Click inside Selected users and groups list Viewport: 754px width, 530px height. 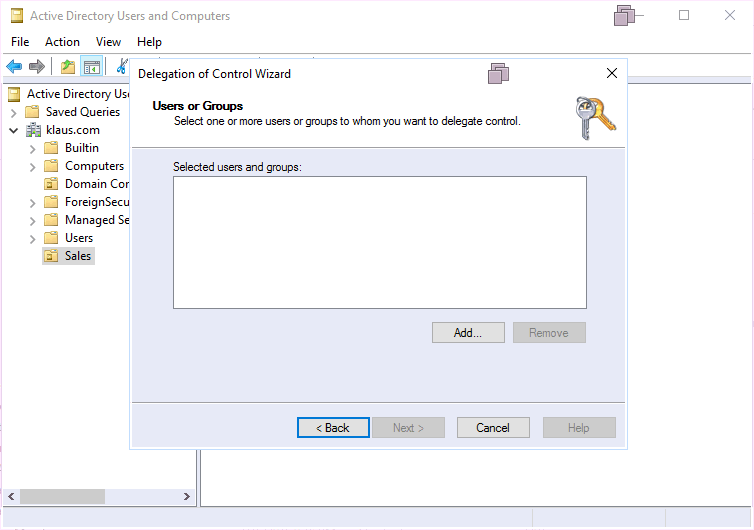pos(379,242)
